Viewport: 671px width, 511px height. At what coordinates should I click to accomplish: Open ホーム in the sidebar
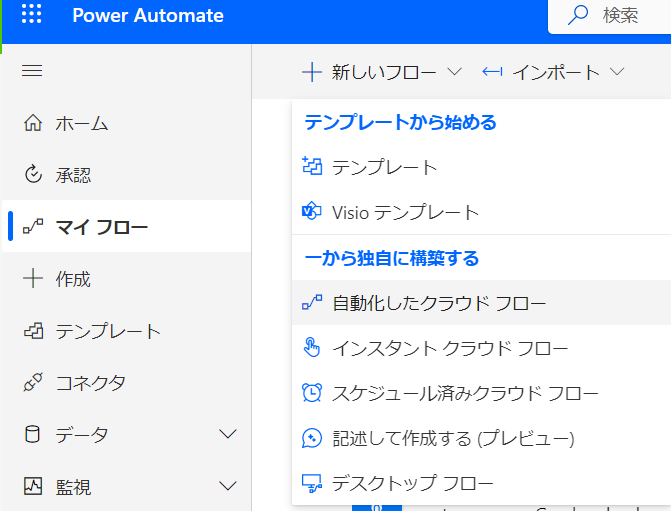[126, 123]
